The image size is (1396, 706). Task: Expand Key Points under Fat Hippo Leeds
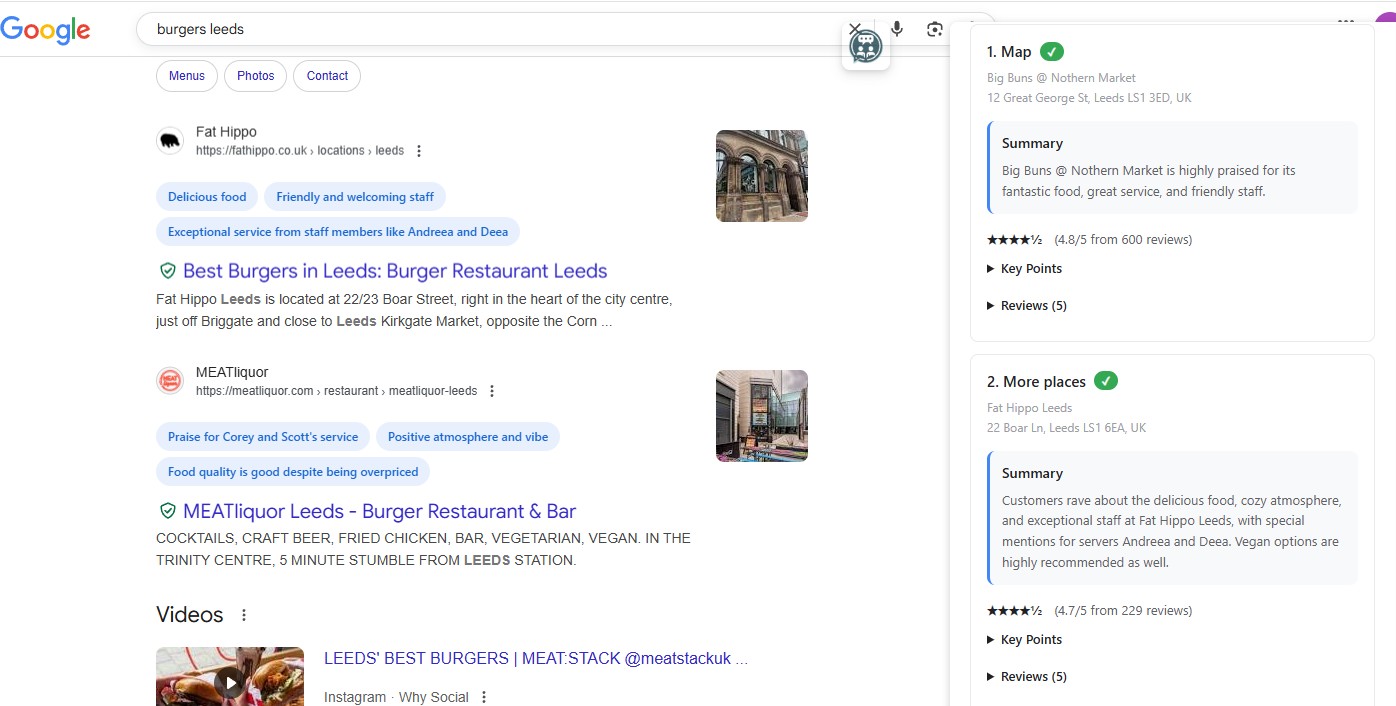1030,640
